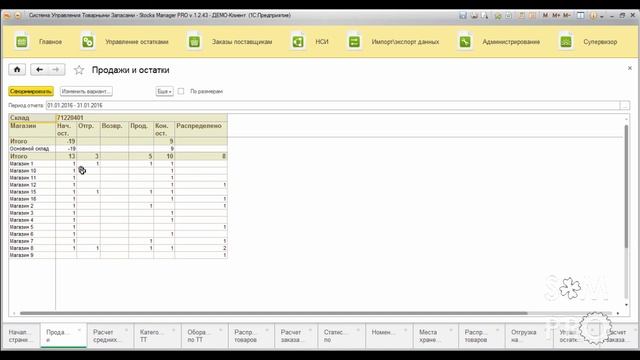
Task: Click the M+ memory add button
Action: [556, 16]
